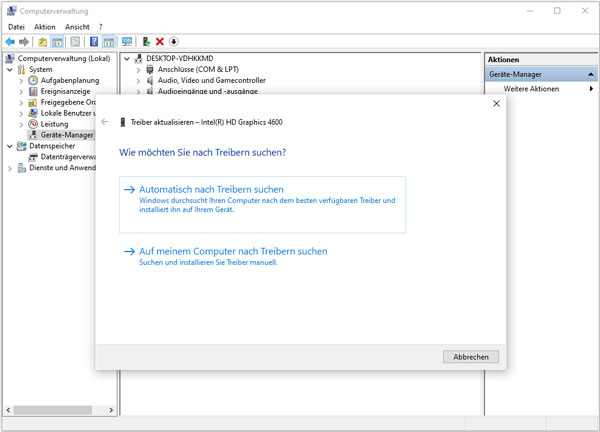Close the Treiber aktualisieren dialog
600x432 pixels.
click(497, 103)
